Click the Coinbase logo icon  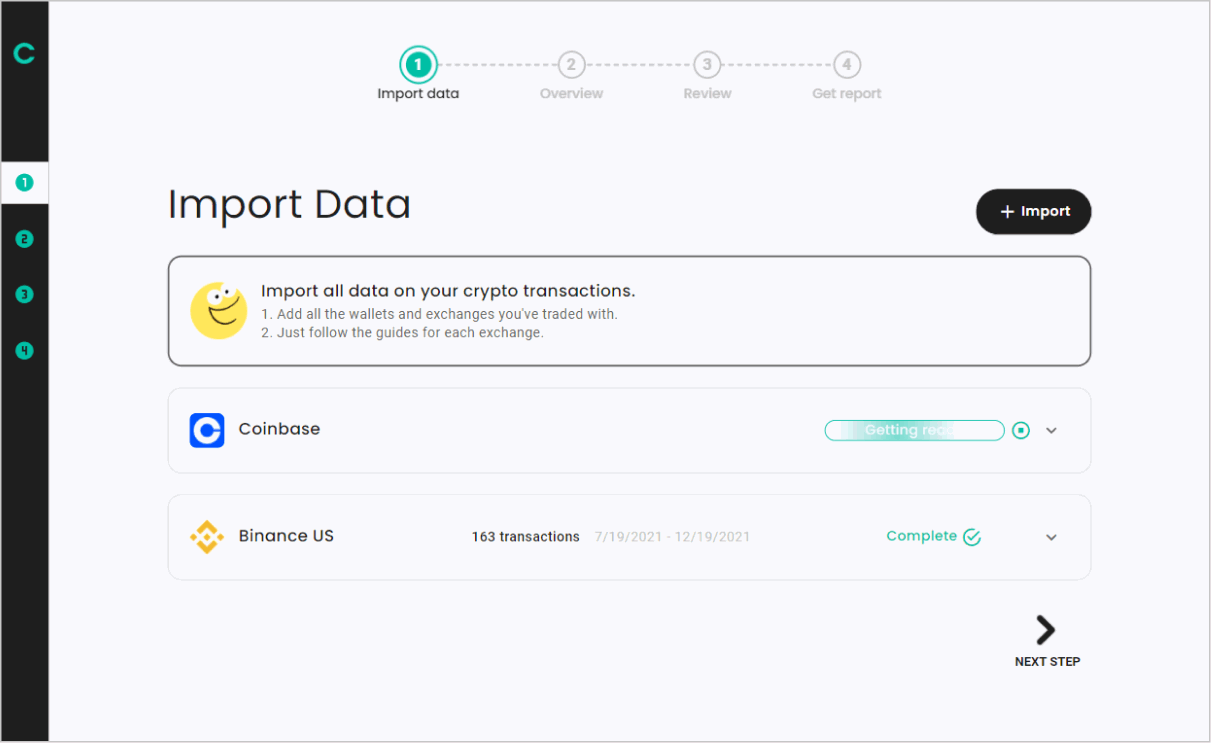(207, 430)
